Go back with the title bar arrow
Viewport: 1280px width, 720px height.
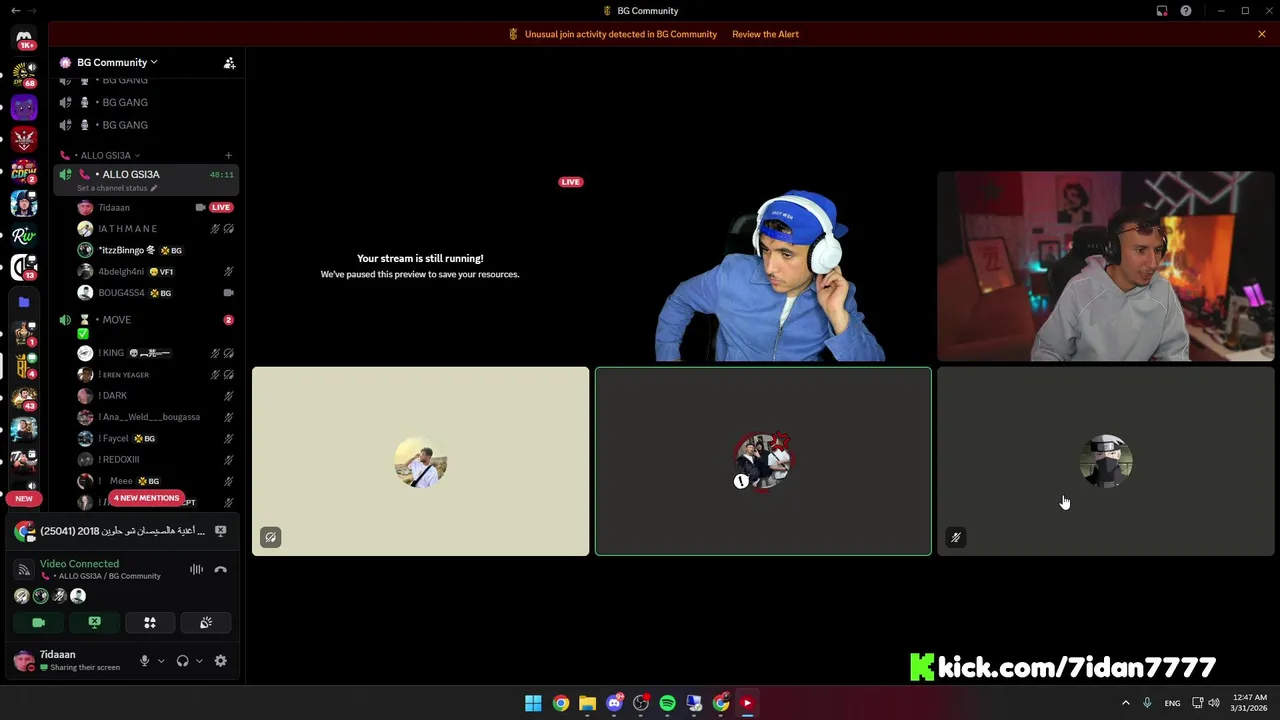point(15,11)
